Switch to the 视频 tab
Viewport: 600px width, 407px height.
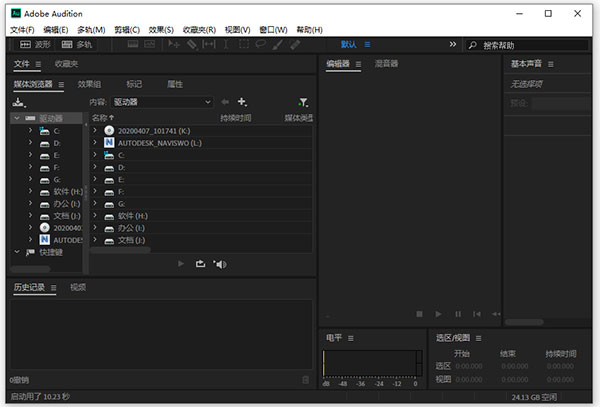(x=78, y=287)
